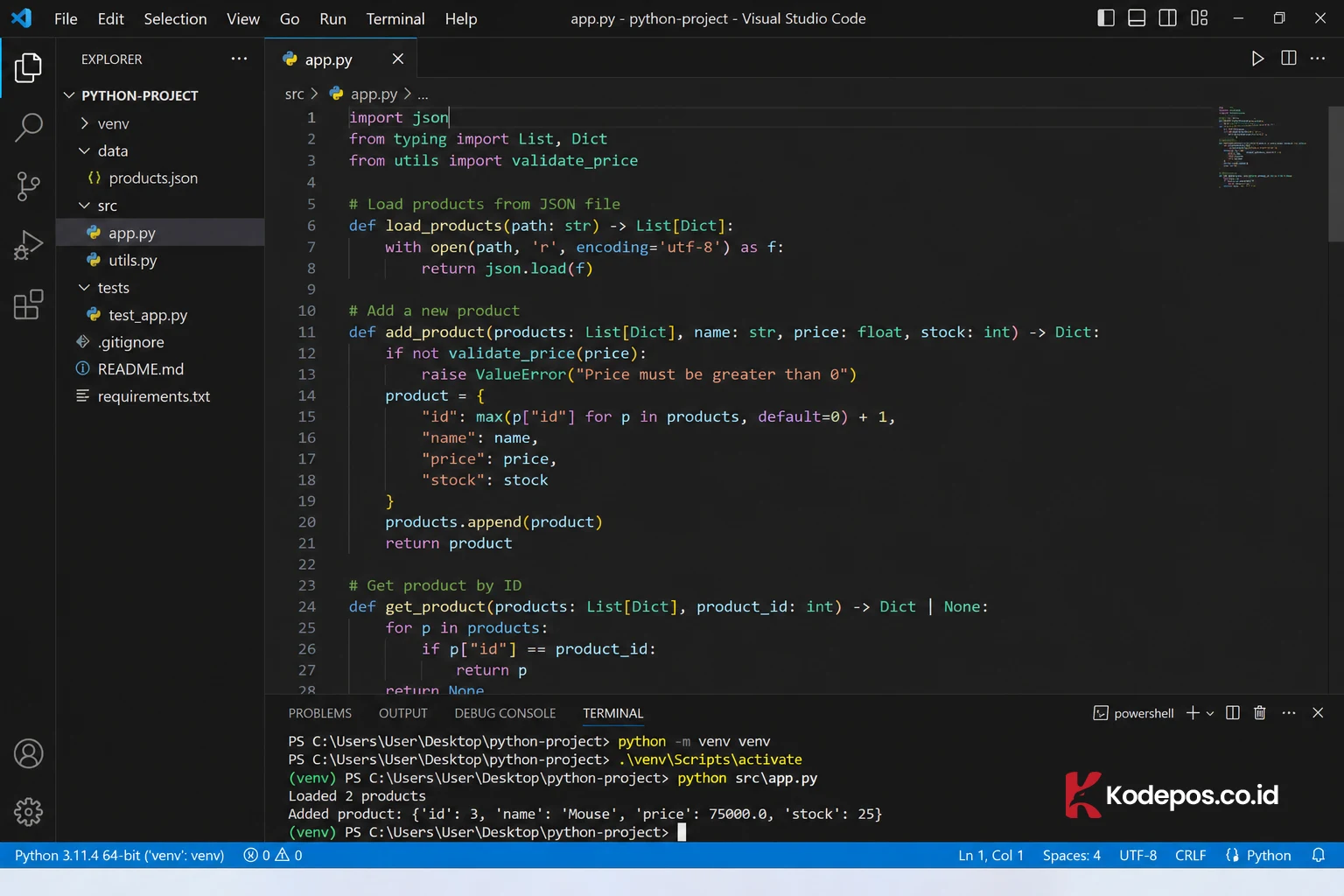Change line ending via CRLF entry

(x=1191, y=855)
